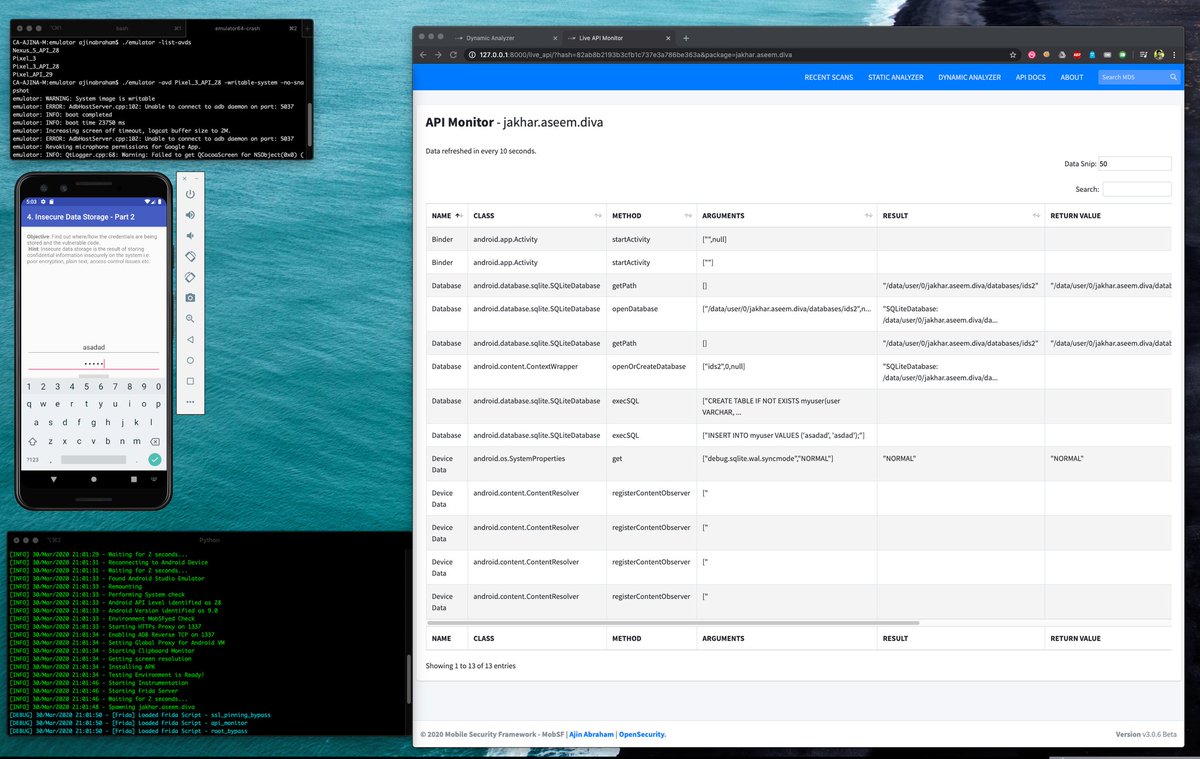This screenshot has width=1200, height=759.
Task: Rotate the emulator screen counterclockwise
Action: [190, 257]
